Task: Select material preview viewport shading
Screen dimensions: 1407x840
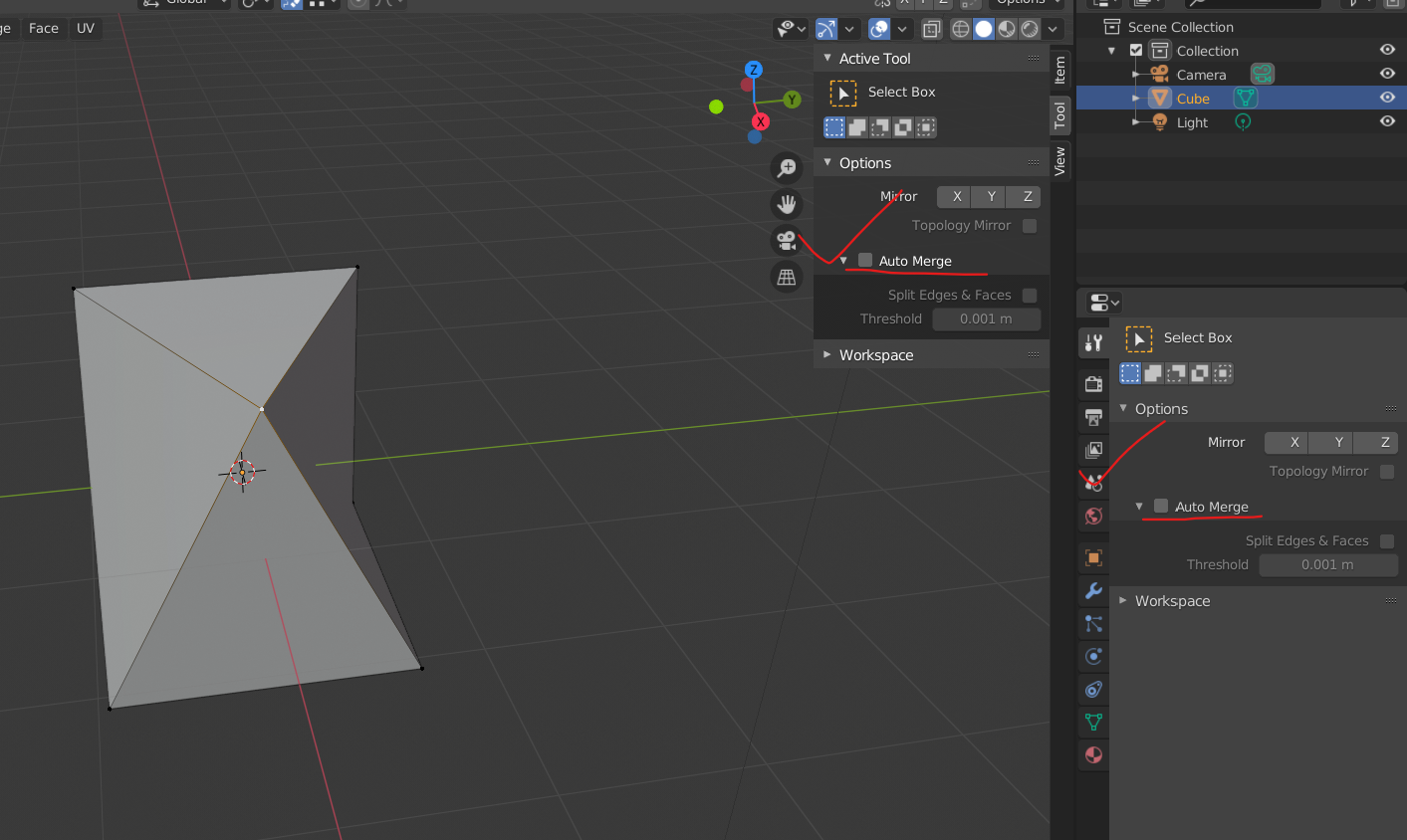Action: [x=1007, y=29]
